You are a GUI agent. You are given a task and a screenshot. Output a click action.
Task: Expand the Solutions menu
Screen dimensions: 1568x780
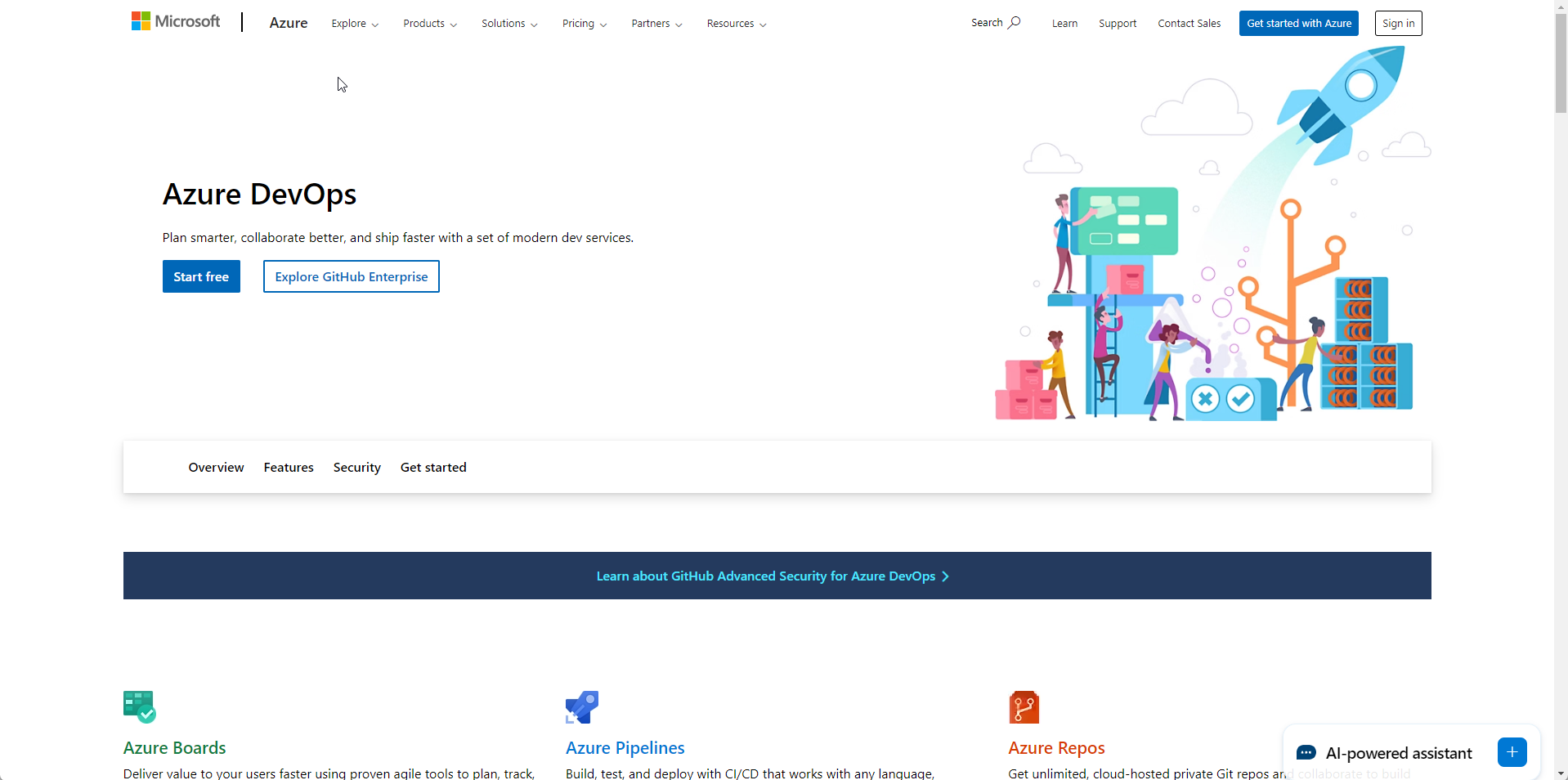pyautogui.click(x=508, y=23)
